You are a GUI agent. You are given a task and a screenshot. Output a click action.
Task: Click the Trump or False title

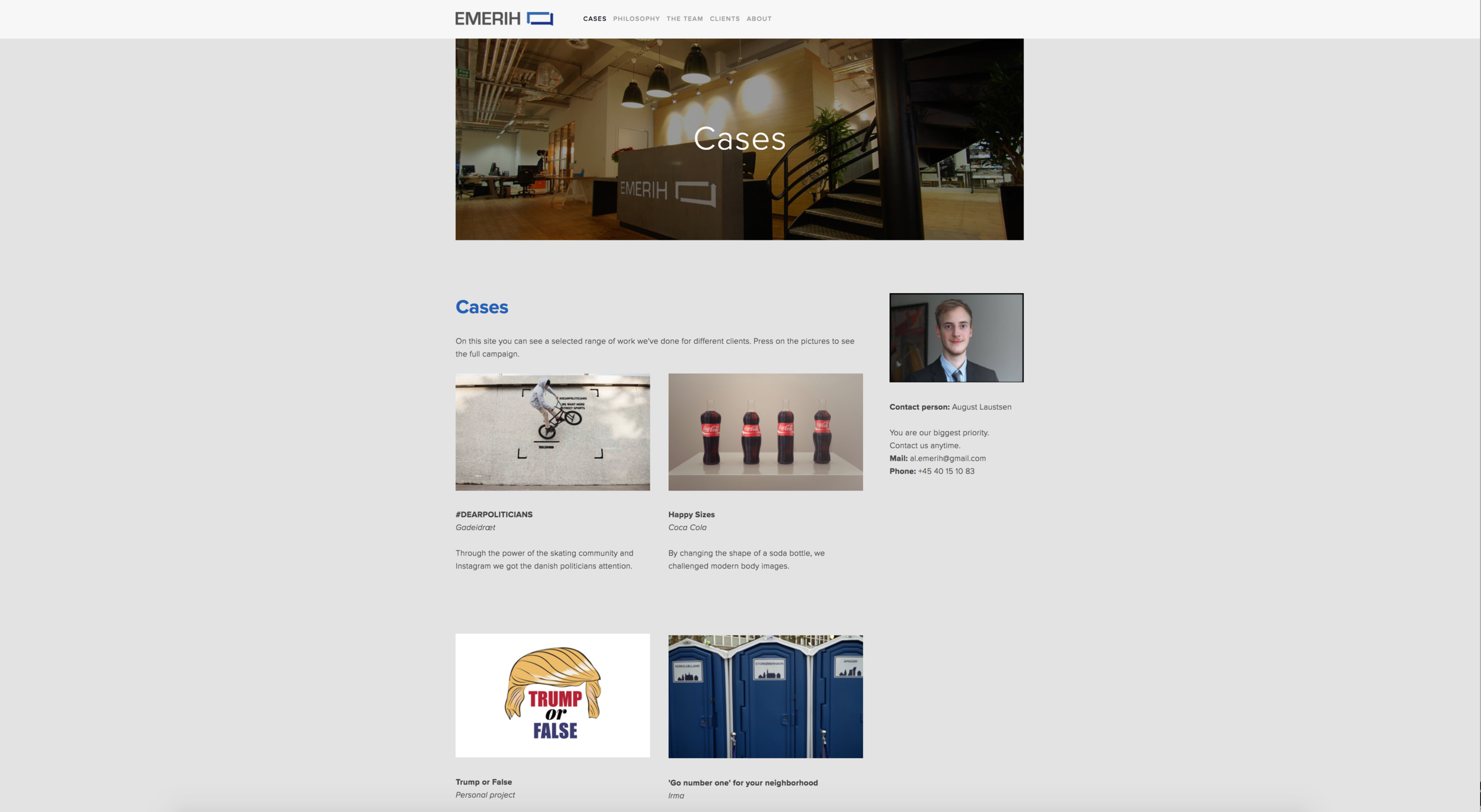[x=483, y=782]
